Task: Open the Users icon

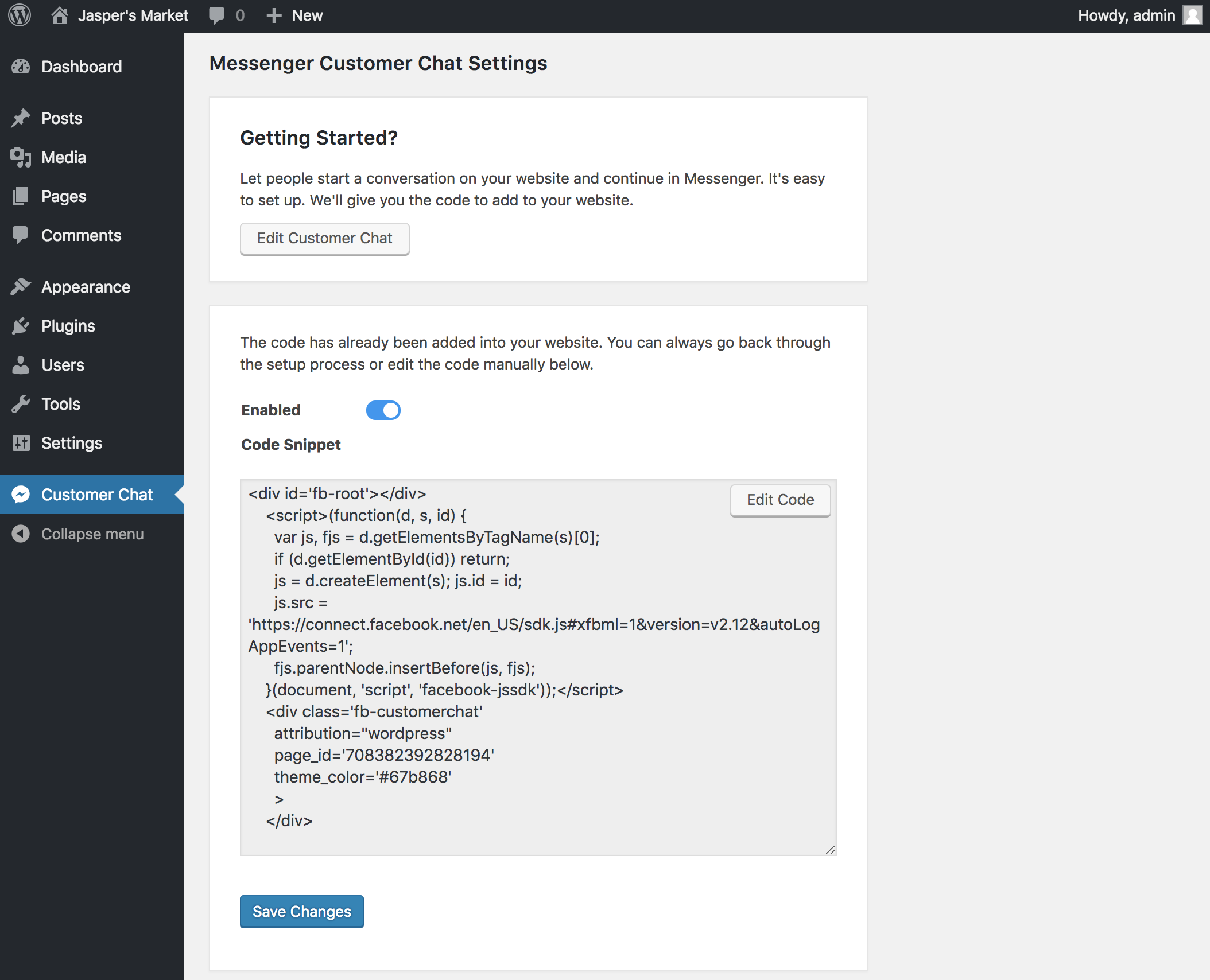Action: [x=21, y=364]
